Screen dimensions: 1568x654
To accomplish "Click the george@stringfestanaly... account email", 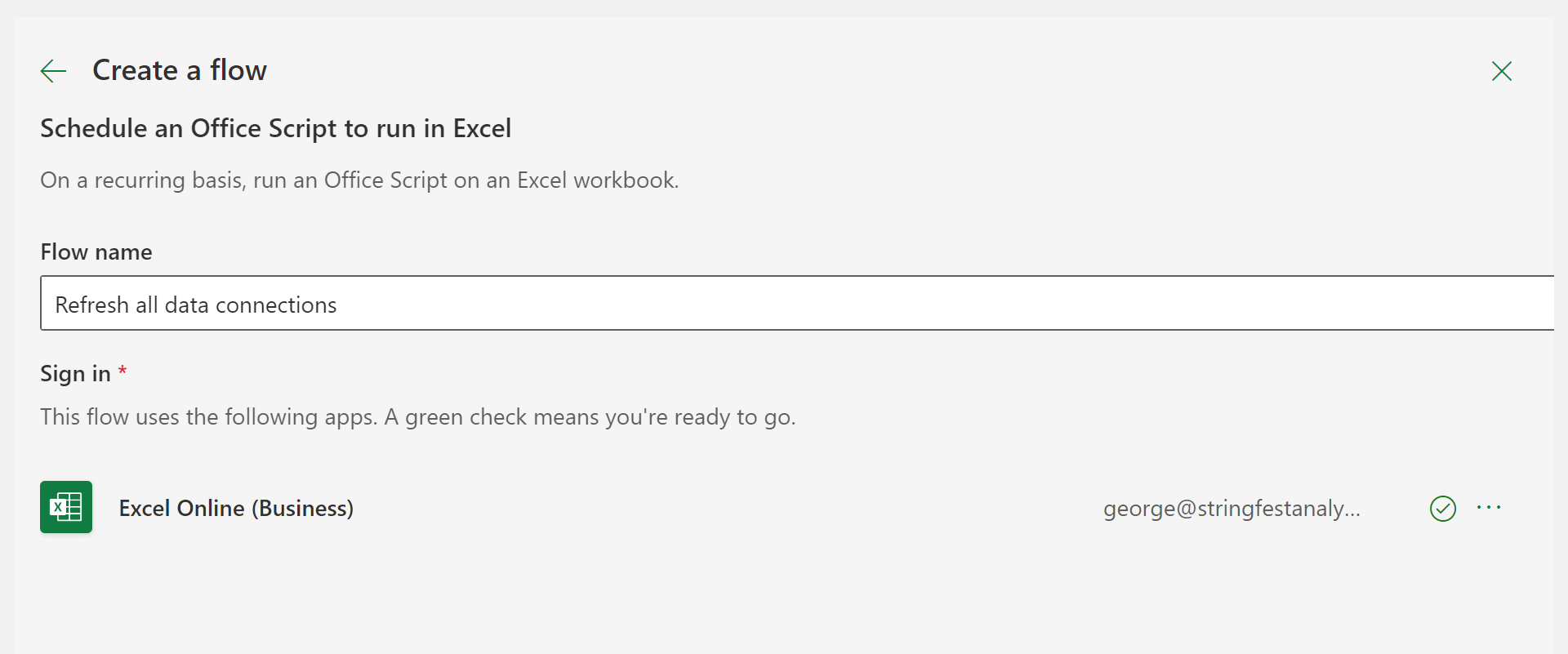I will (x=1232, y=509).
